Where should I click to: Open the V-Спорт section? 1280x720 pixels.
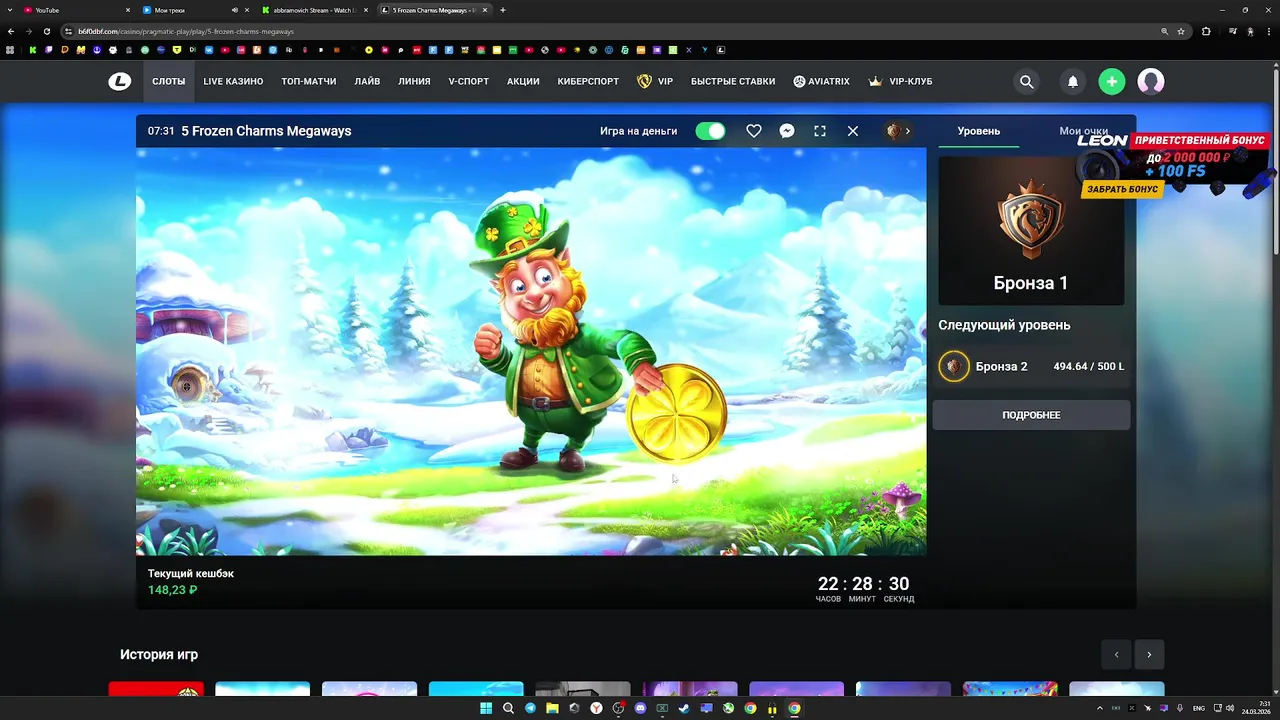tap(468, 81)
